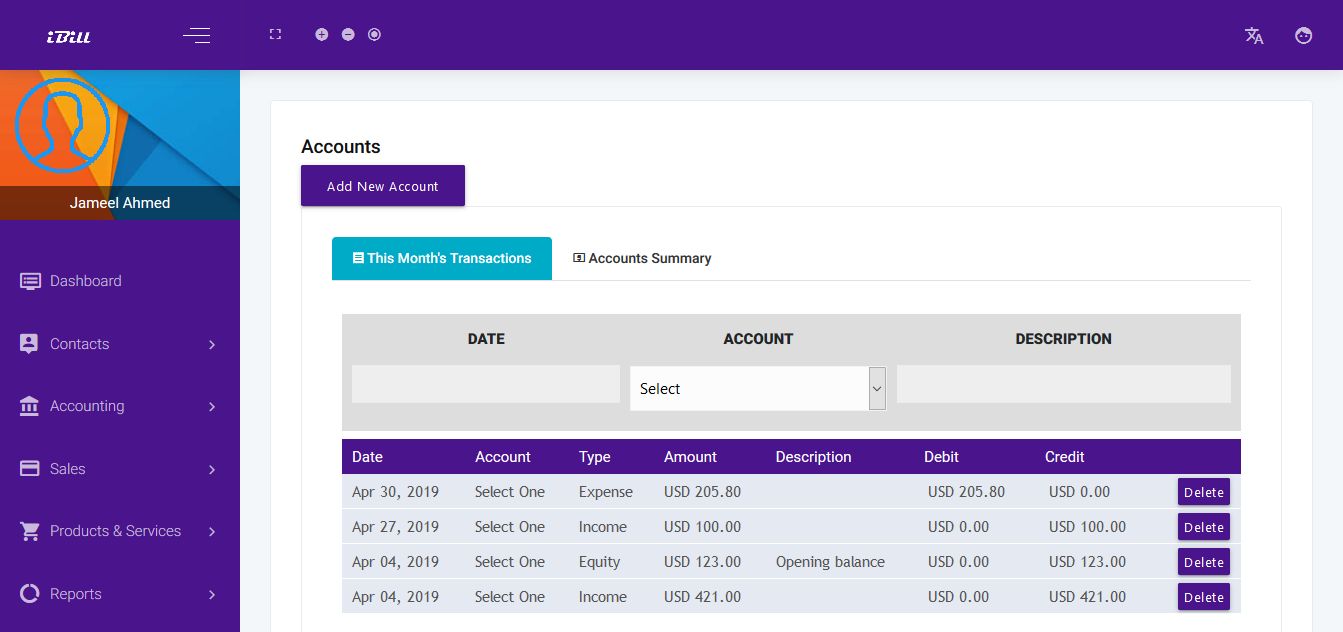
Task: Click the plus icon in the top toolbar
Action: 322,34
